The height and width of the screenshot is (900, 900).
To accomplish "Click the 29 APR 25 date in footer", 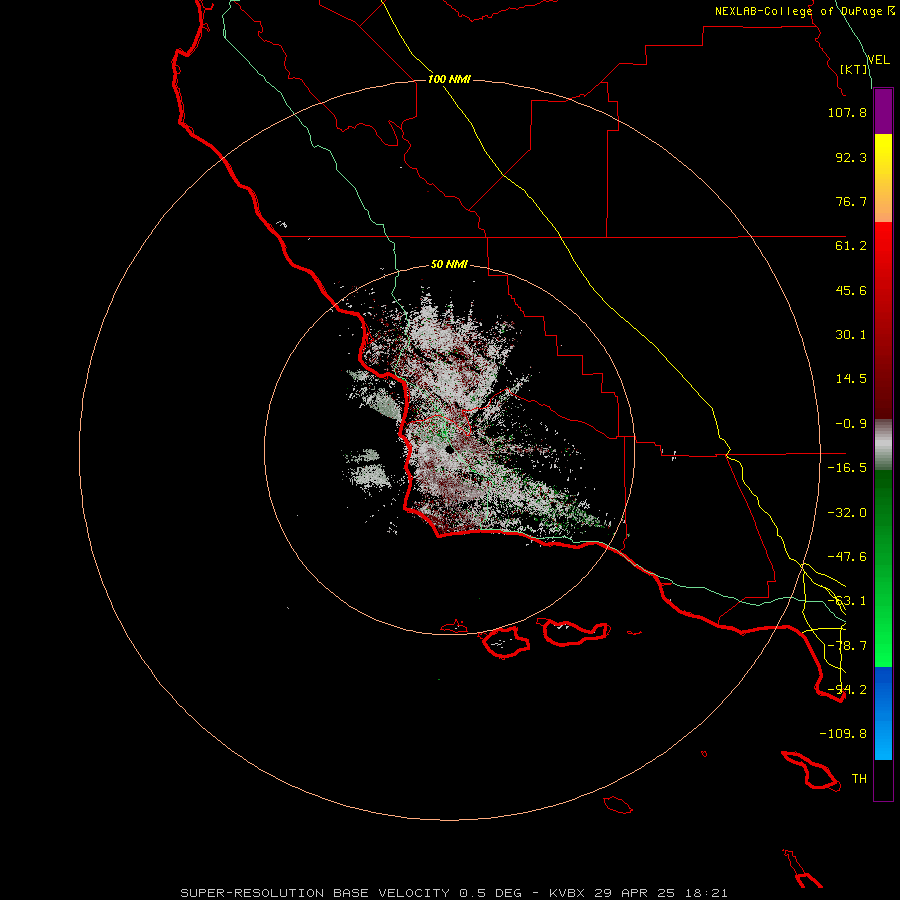I will pos(635,893).
